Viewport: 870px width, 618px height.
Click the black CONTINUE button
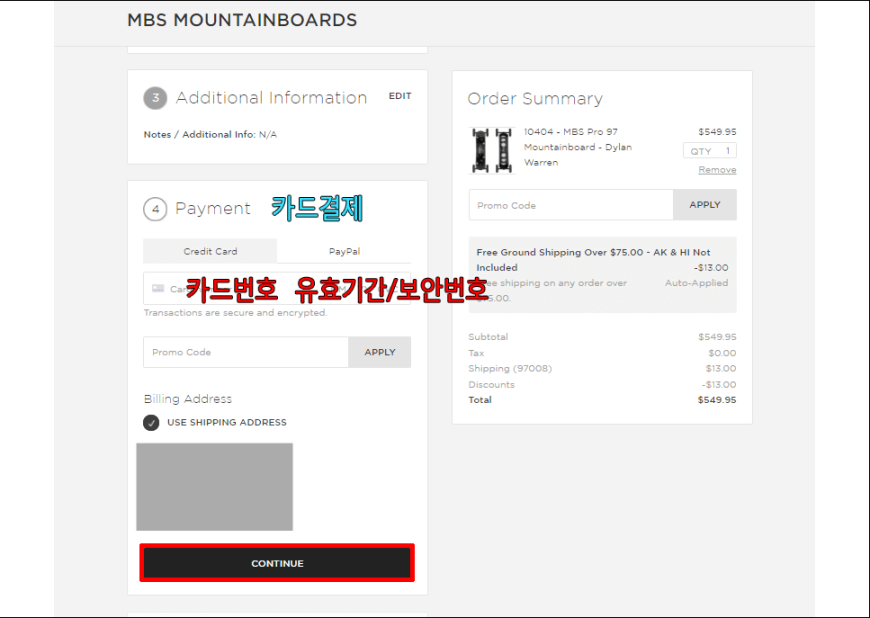[277, 563]
